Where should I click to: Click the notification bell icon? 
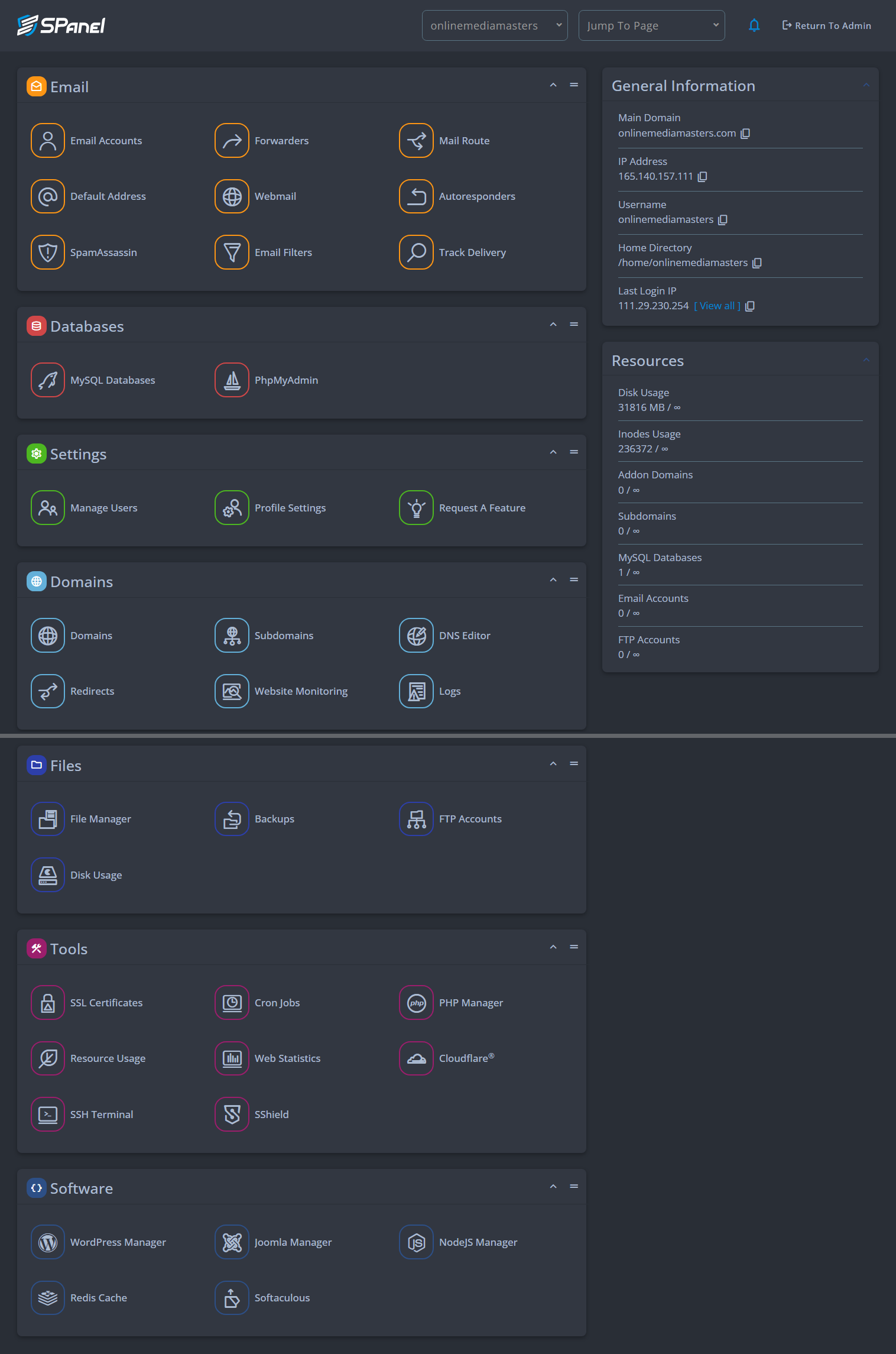[754, 25]
